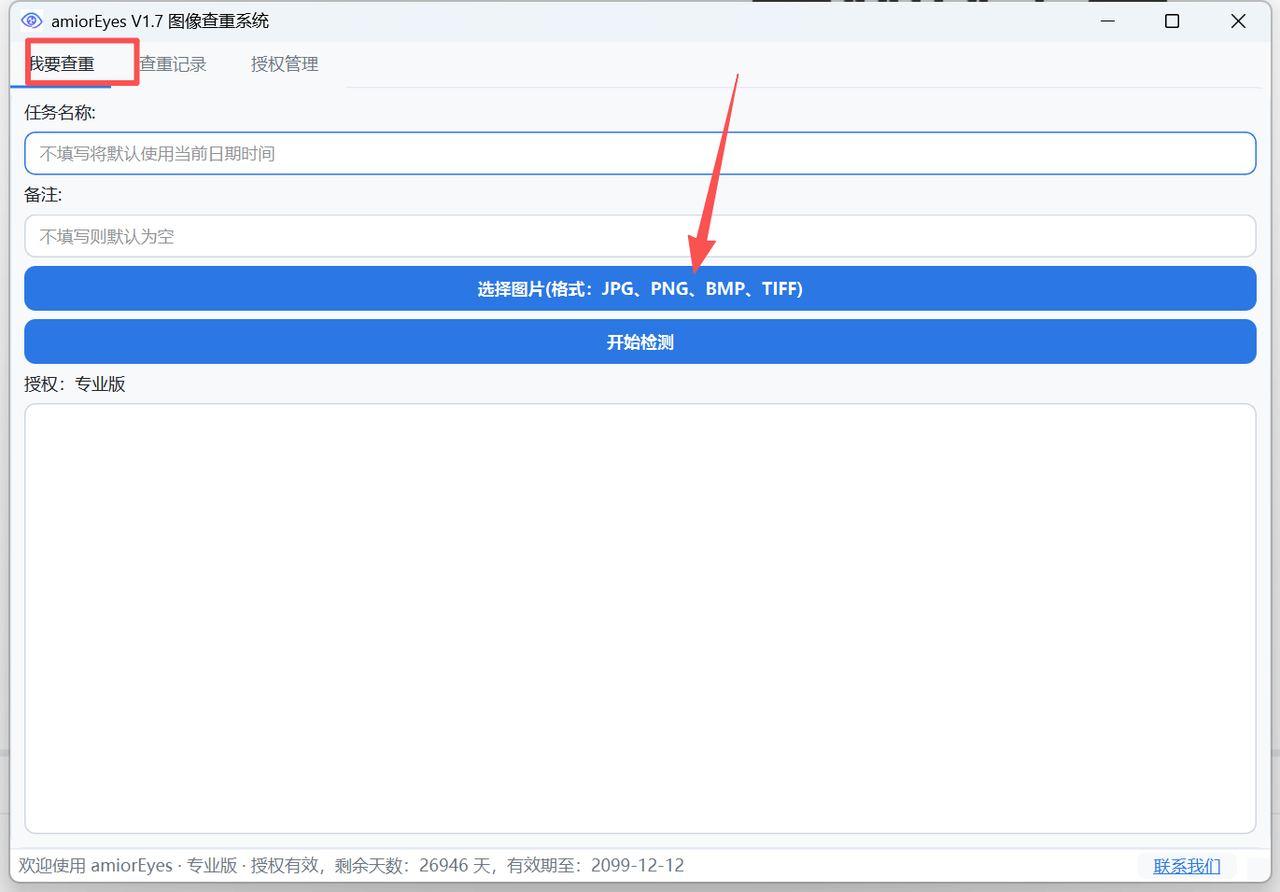Viewport: 1280px width, 892px height.
Task: Focus the 任务名称 input field
Action: pyautogui.click(x=640, y=154)
